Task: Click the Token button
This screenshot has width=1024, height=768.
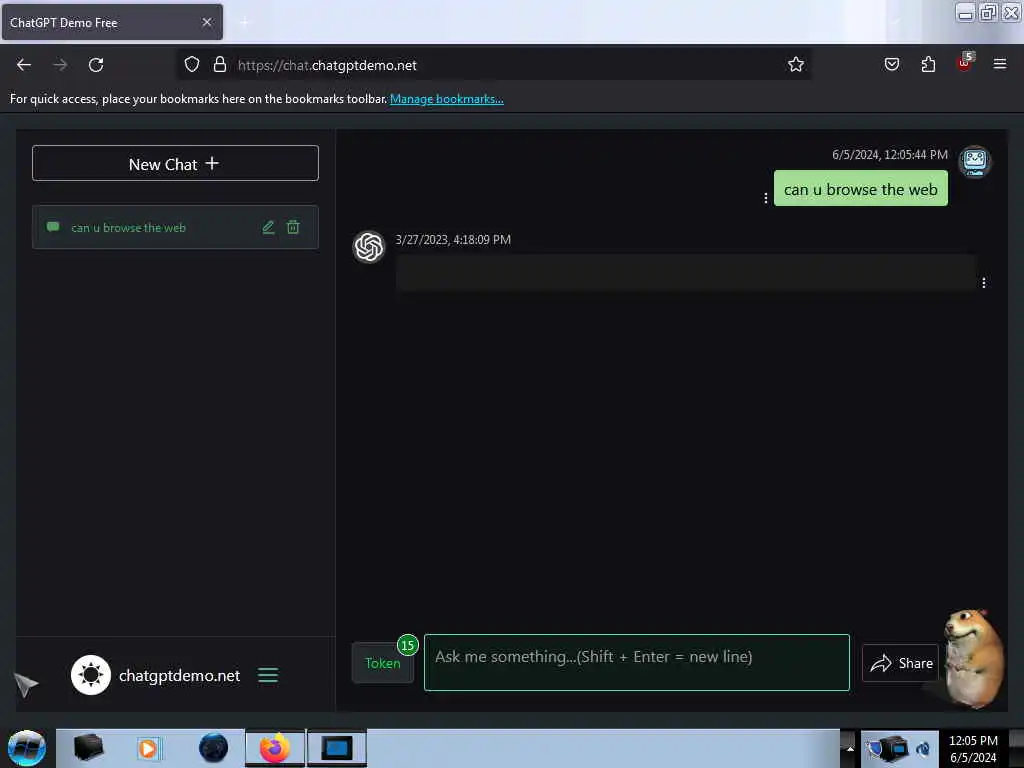Action: [x=383, y=664]
